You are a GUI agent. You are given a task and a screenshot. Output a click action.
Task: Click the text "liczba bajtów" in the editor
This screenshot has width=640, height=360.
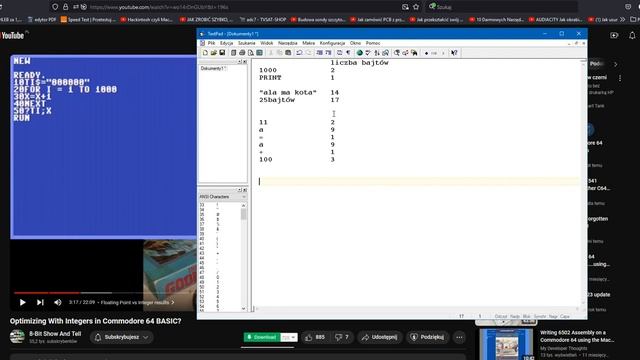[x=359, y=63]
